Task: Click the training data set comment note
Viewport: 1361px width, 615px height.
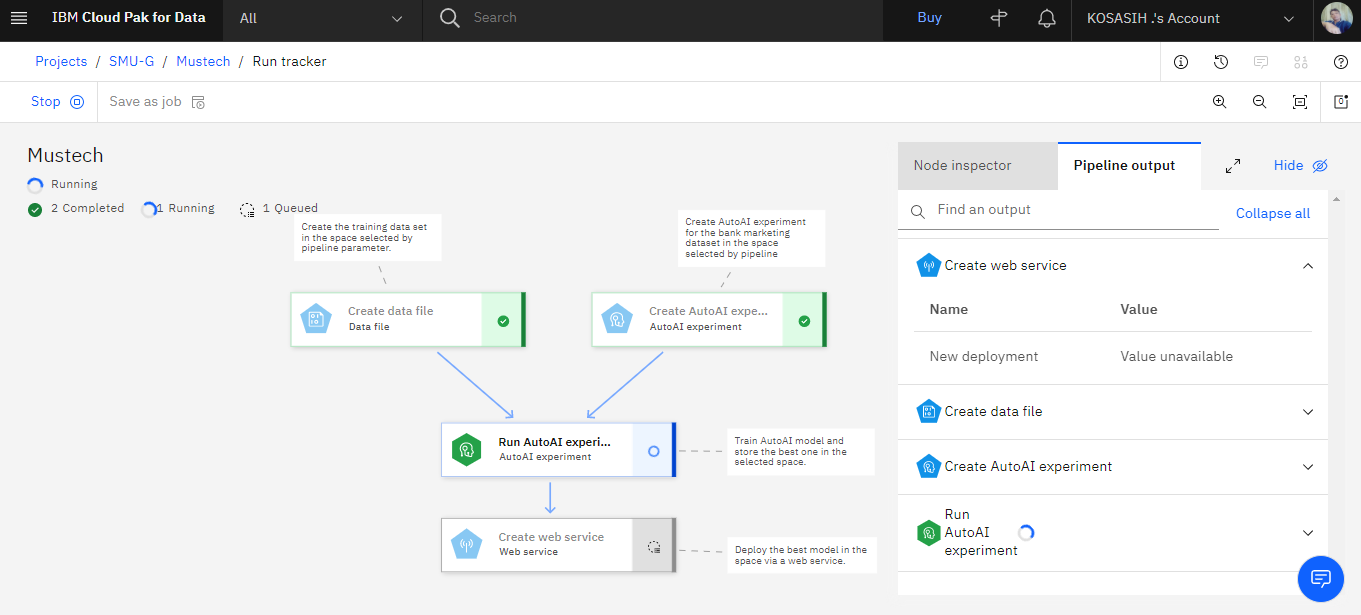Action: [367, 237]
